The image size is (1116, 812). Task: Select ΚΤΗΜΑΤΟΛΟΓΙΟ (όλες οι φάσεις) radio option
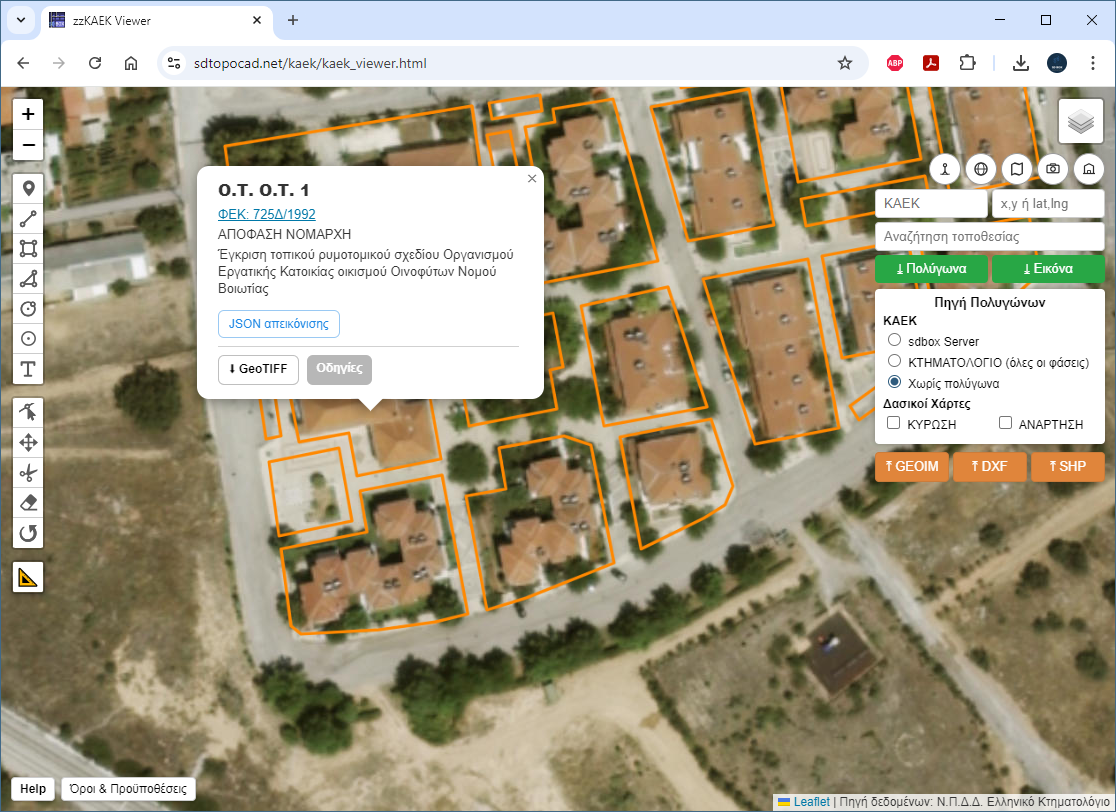click(895, 361)
